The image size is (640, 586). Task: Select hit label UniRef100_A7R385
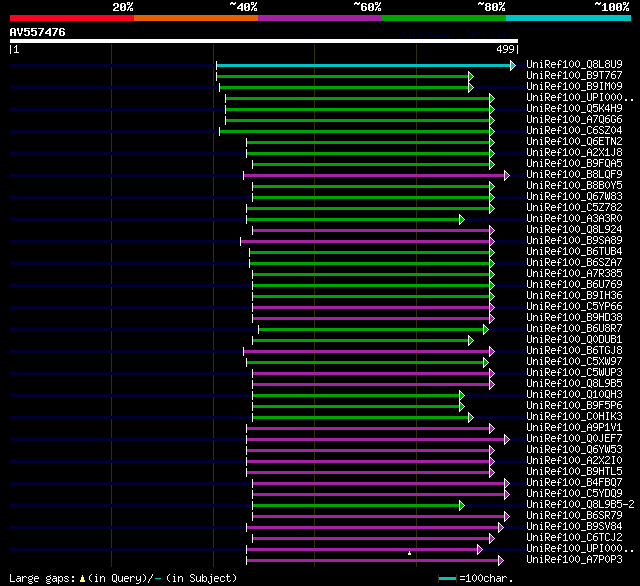point(574,274)
